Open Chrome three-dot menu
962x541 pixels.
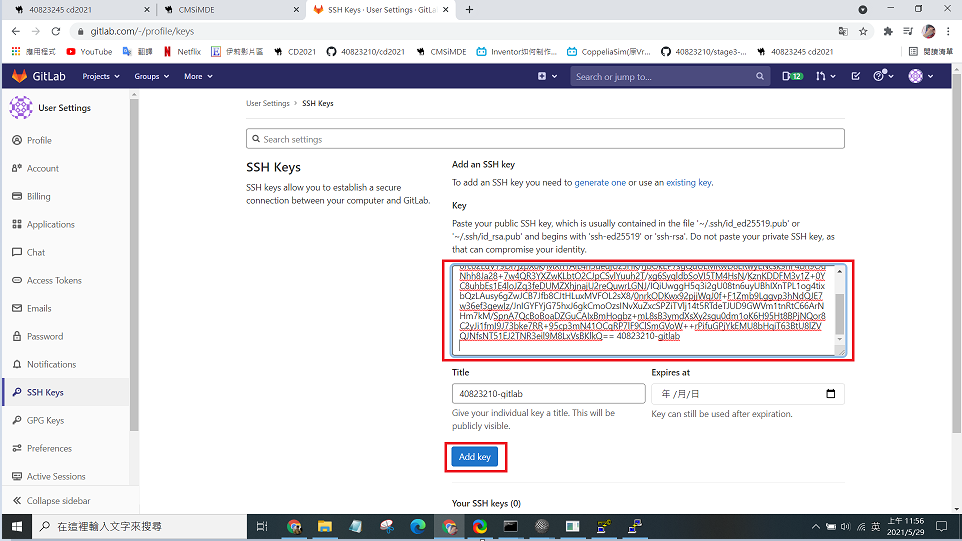[x=949, y=31]
